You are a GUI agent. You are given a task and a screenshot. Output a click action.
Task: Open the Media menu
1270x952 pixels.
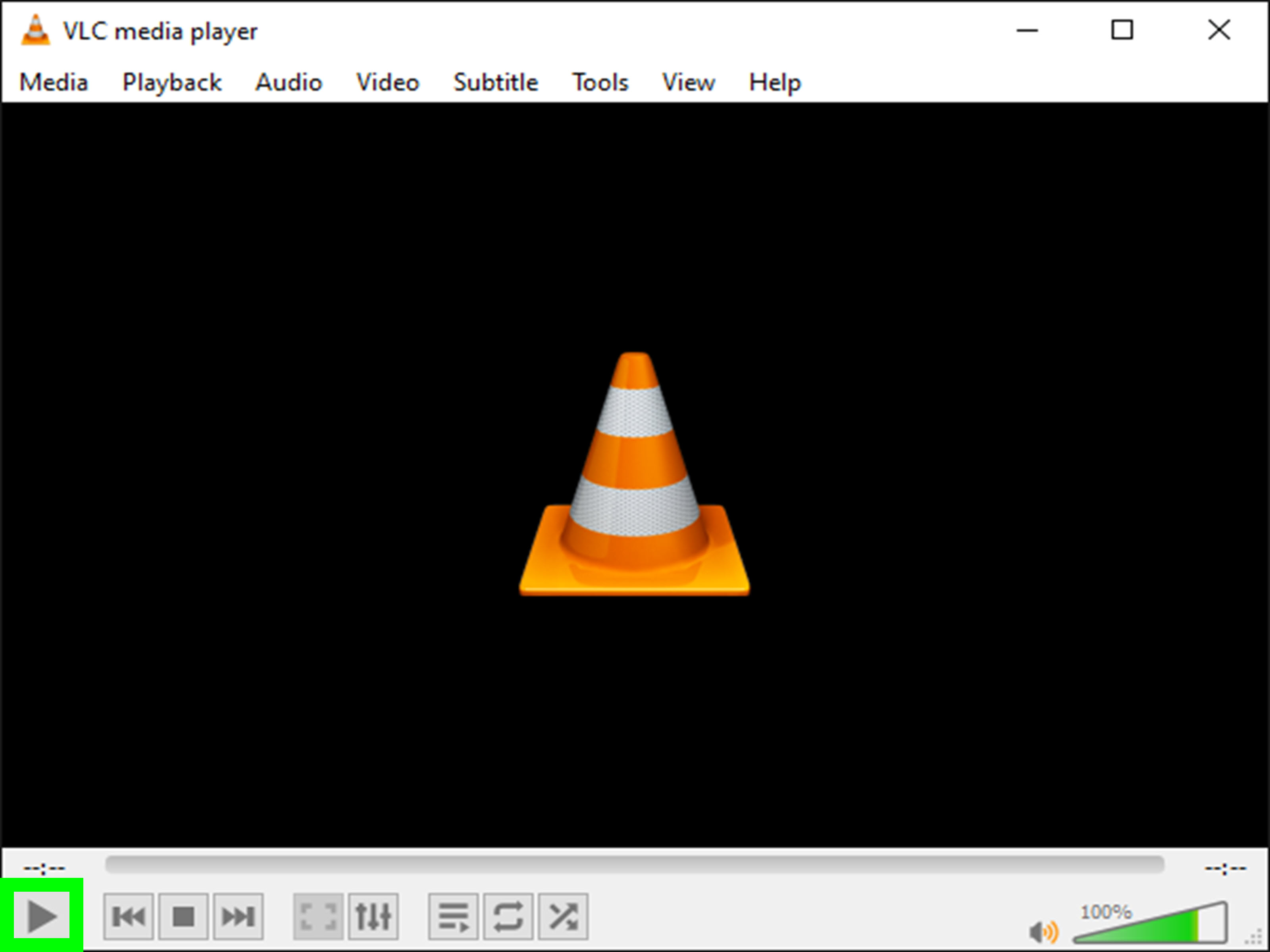coord(54,83)
